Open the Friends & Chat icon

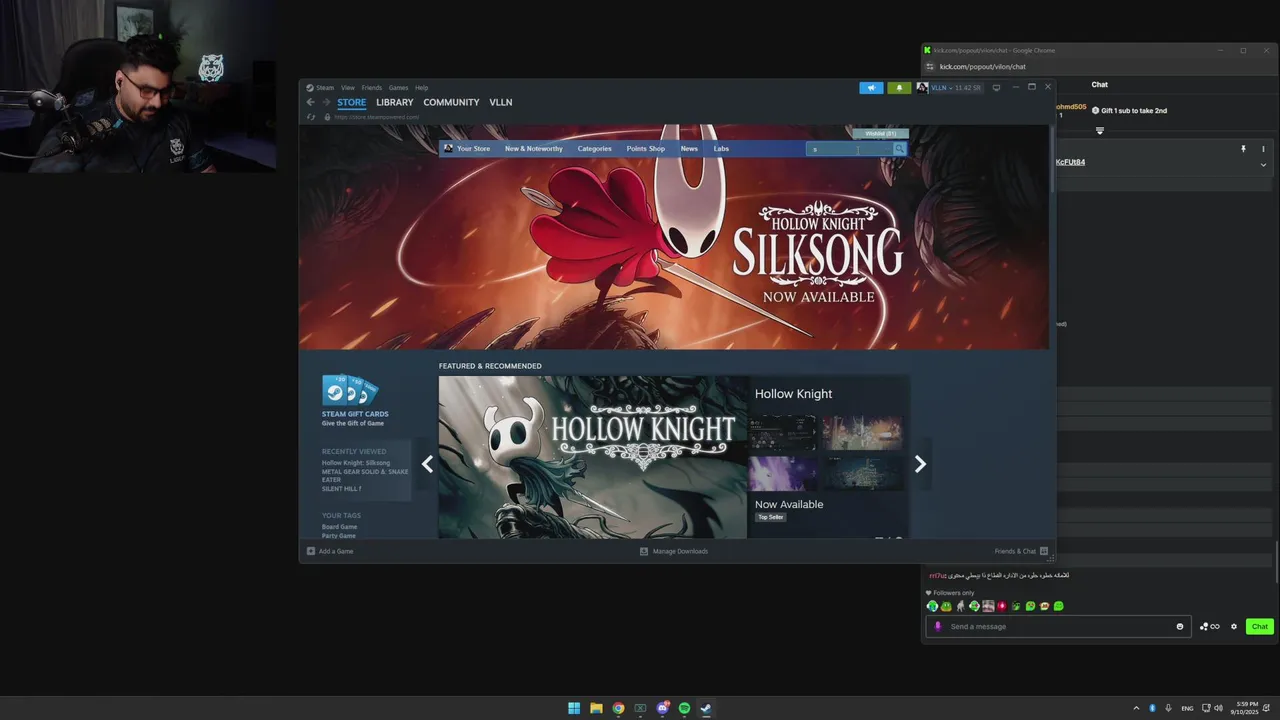[x=1044, y=551]
